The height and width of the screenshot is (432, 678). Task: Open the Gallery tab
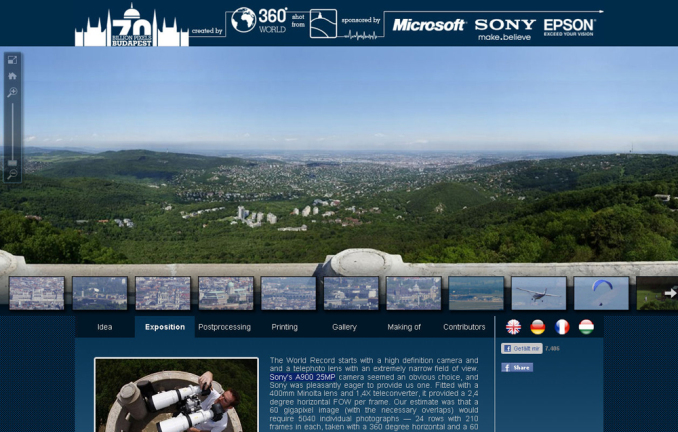344,327
